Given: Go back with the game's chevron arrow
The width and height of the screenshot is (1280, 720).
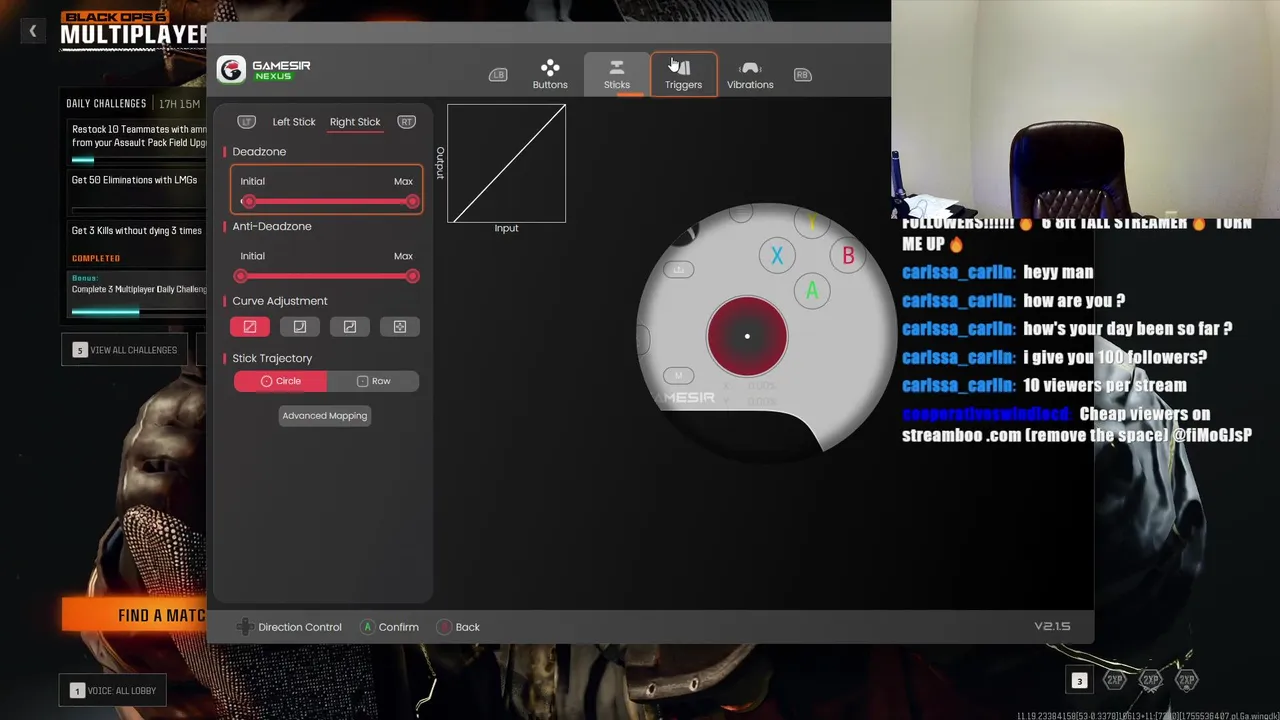Looking at the screenshot, I should (x=33, y=32).
